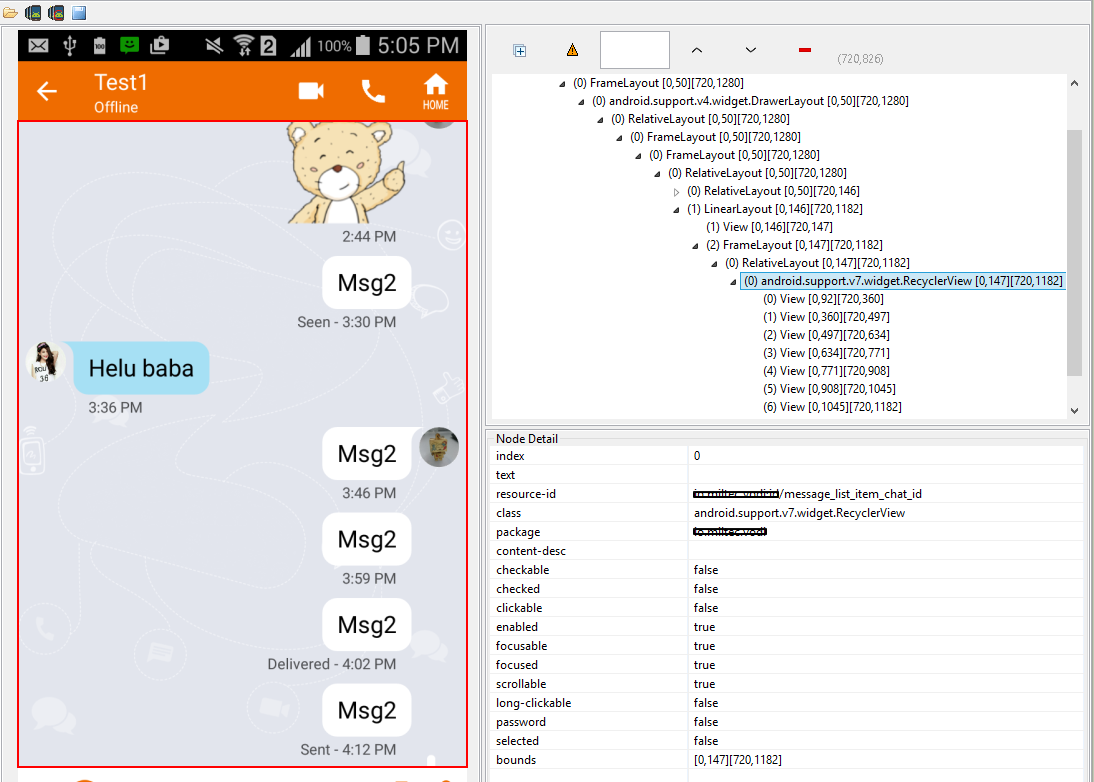Click the Save floppy disk icon
Viewport: 1094px width, 782px height.
79,13
